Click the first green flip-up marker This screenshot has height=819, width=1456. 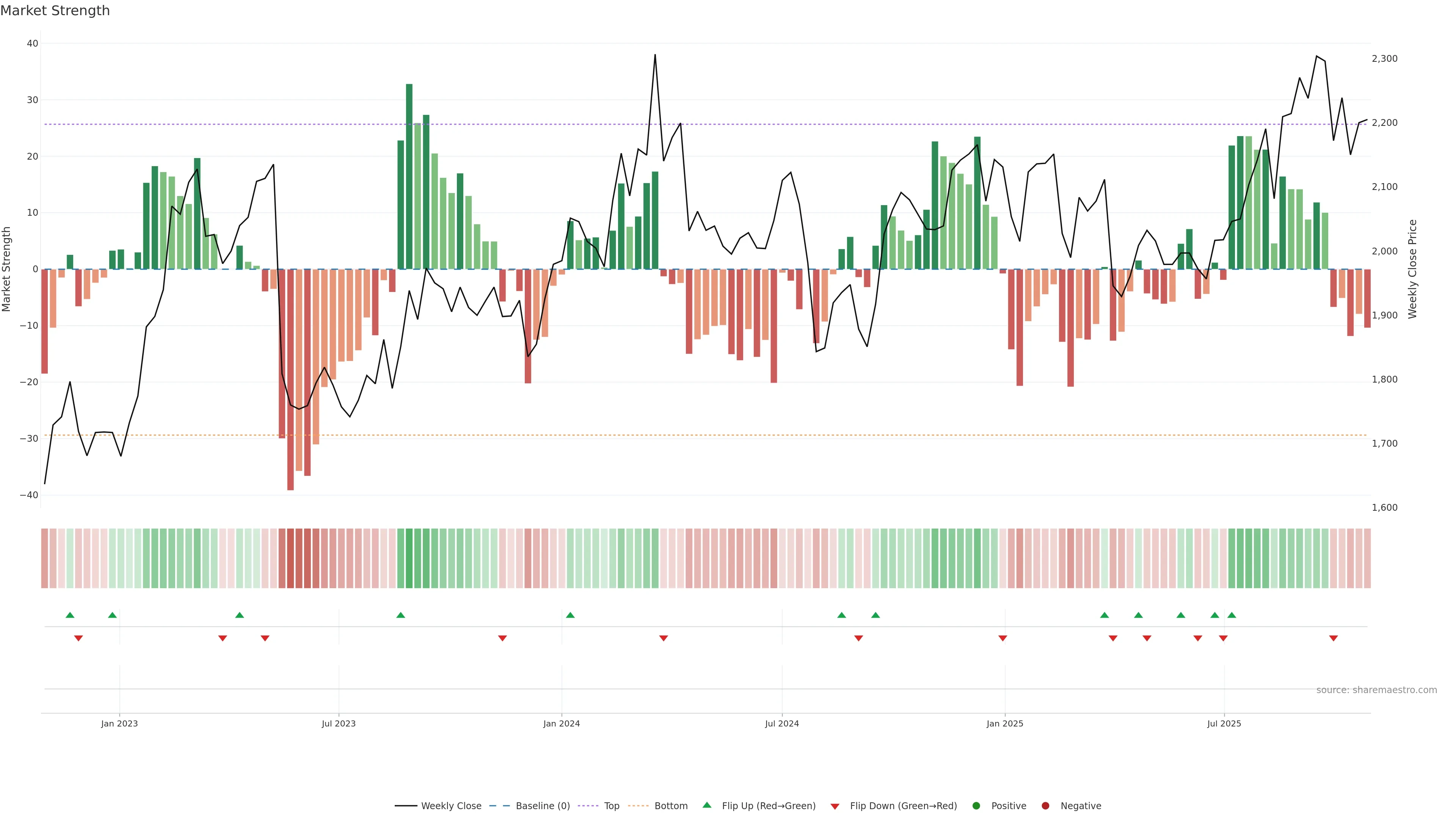click(70, 615)
